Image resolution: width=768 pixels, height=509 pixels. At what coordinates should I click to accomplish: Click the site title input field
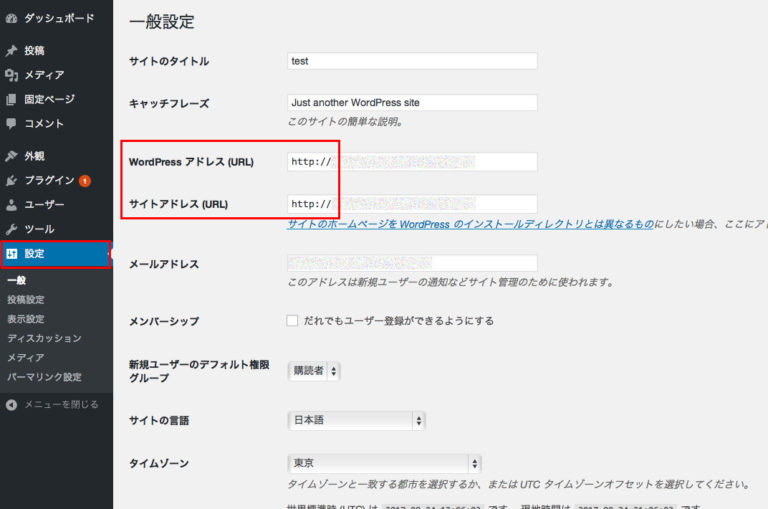(412, 61)
